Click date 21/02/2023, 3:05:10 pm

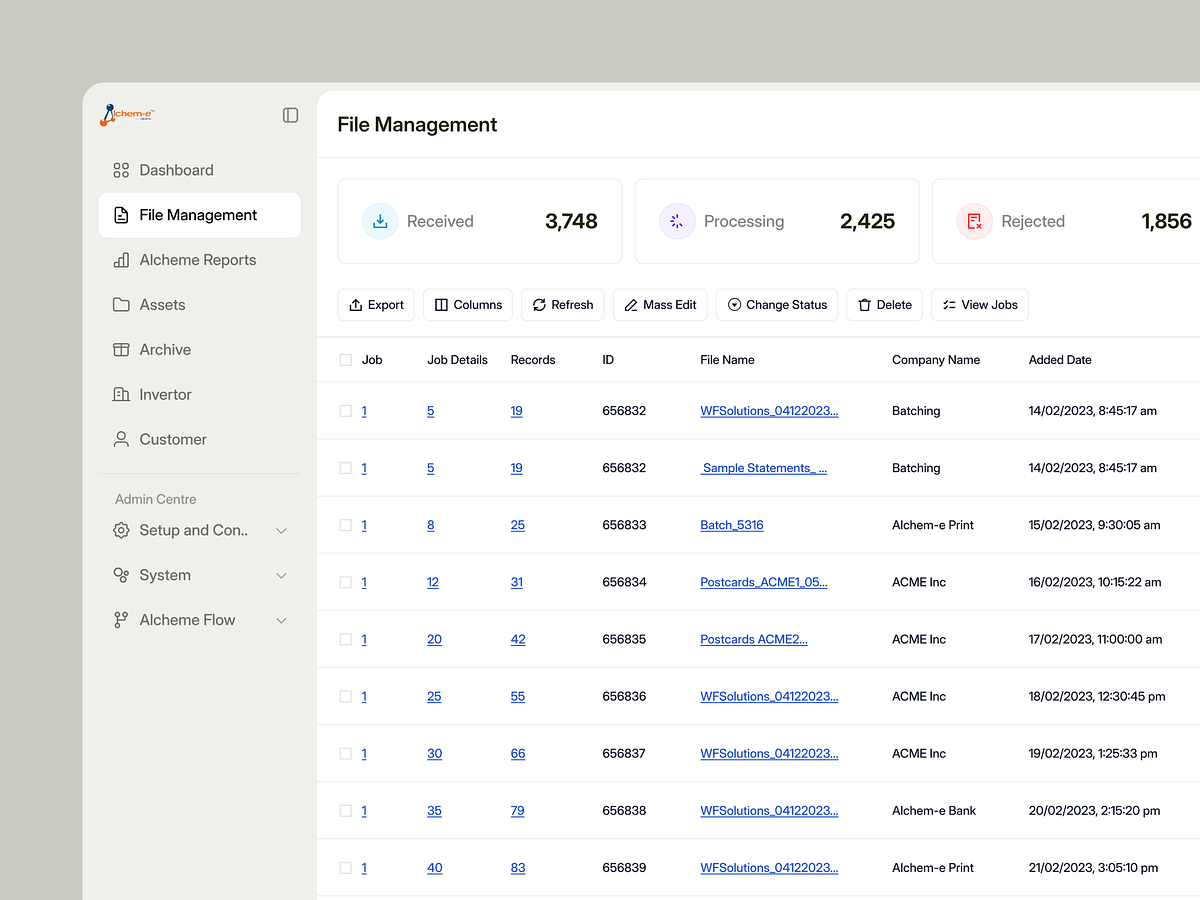(1093, 868)
